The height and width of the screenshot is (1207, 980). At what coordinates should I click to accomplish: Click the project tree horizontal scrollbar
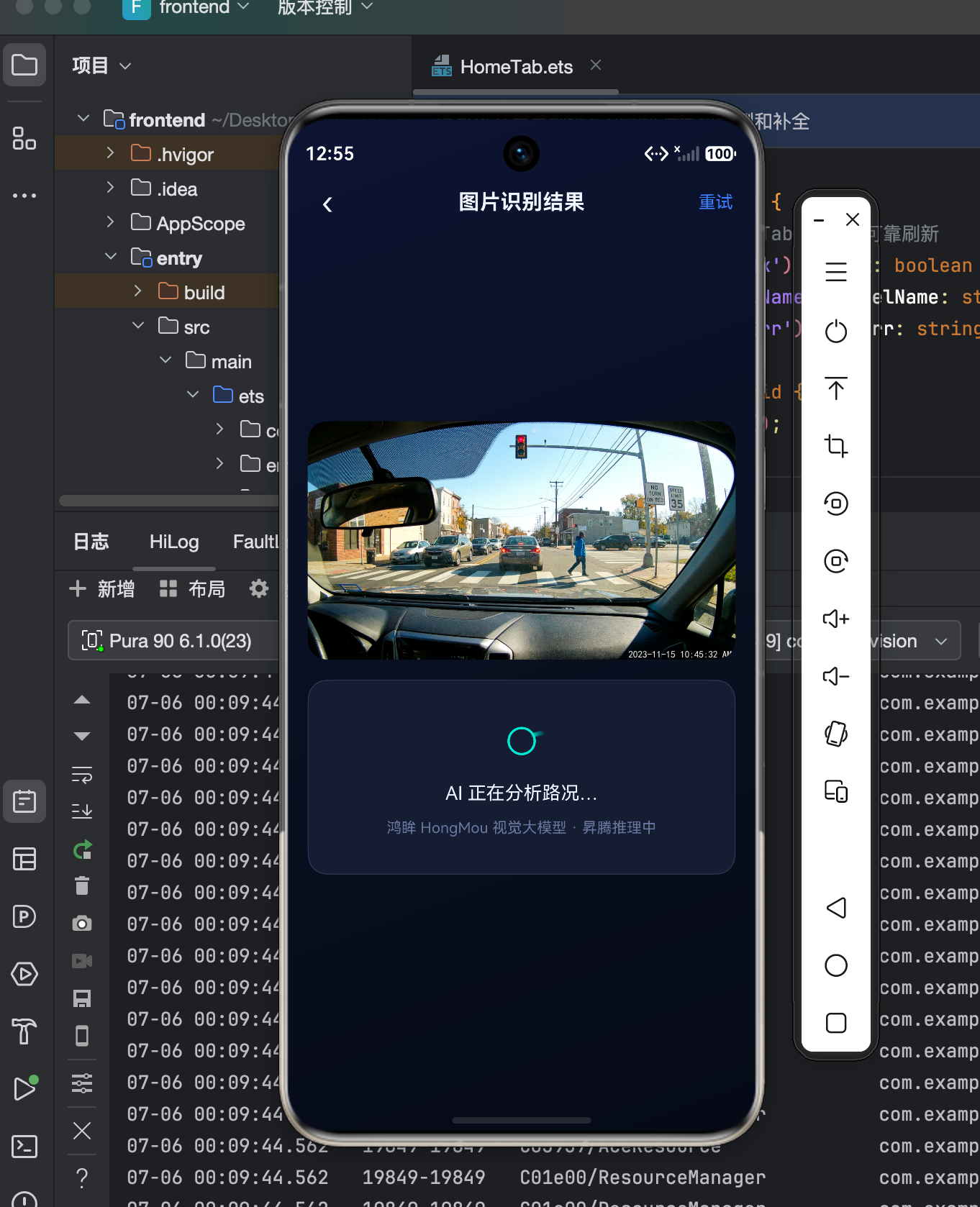pos(169,501)
